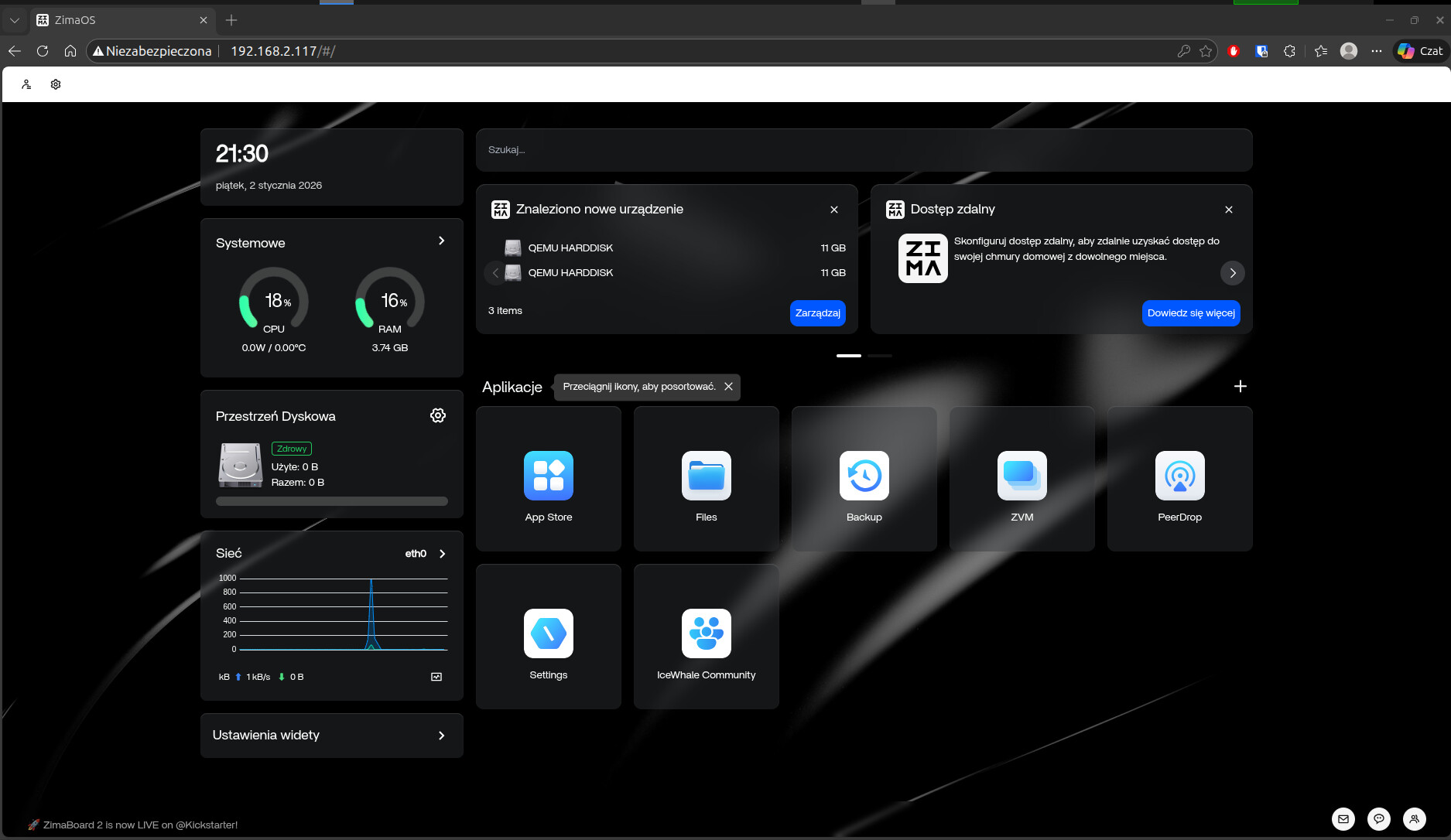Dismiss the drag icons sorting tooltip
Image resolution: width=1451 pixels, height=840 pixels.
tap(728, 387)
